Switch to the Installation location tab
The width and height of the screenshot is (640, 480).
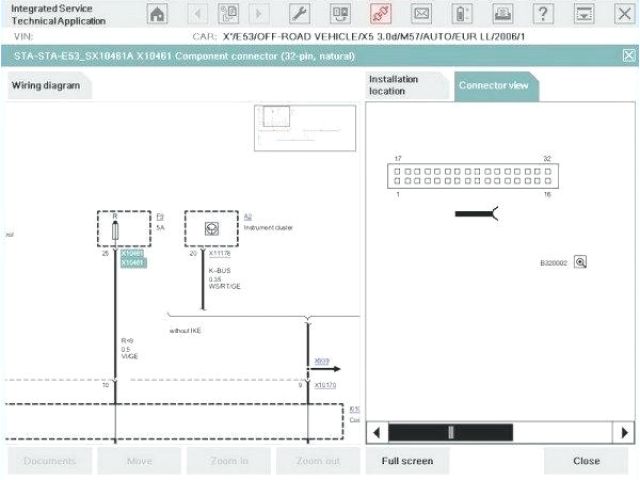tap(406, 85)
